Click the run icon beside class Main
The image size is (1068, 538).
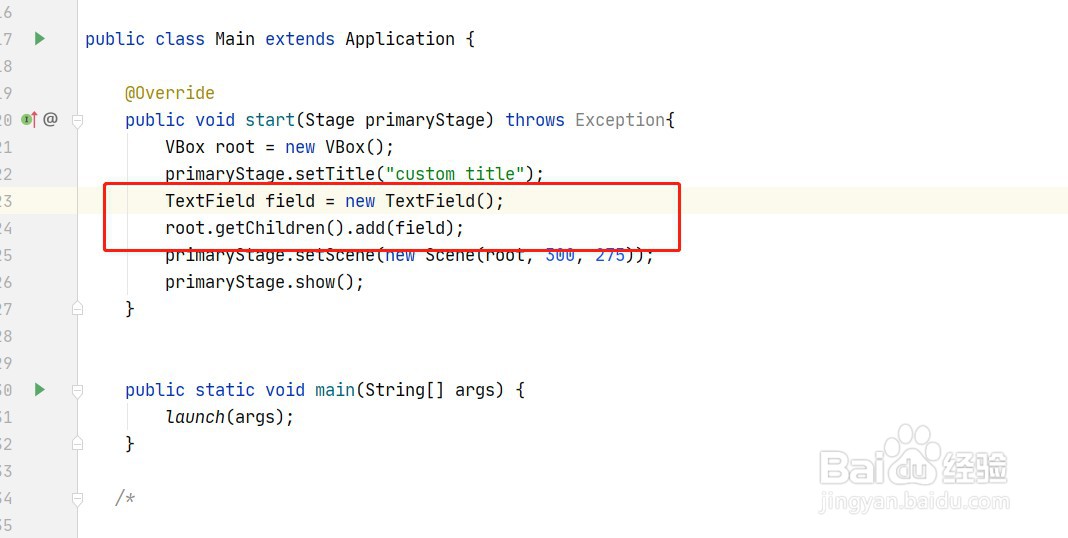click(40, 39)
